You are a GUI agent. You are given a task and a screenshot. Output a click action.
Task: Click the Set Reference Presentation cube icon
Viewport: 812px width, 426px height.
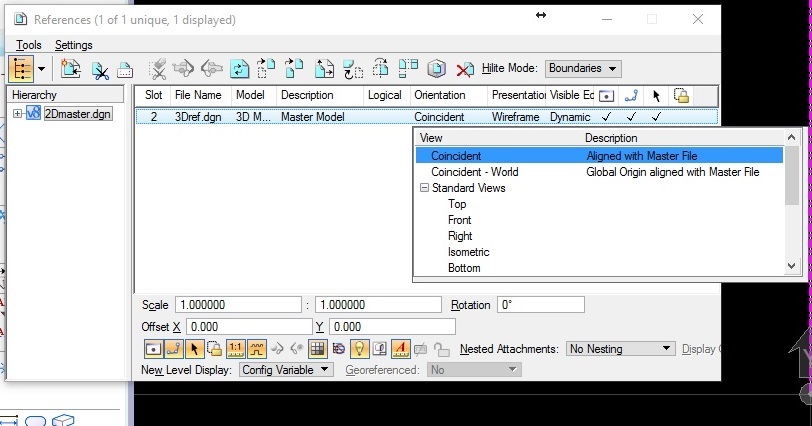[x=437, y=69]
